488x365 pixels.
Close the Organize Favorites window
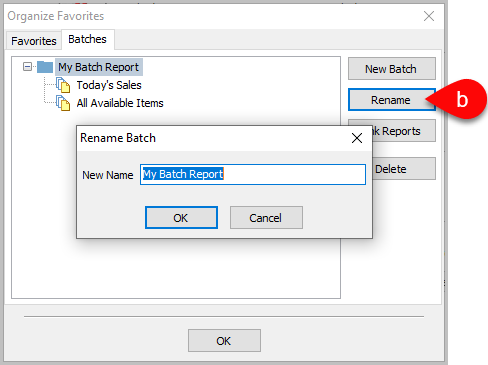coord(429,16)
